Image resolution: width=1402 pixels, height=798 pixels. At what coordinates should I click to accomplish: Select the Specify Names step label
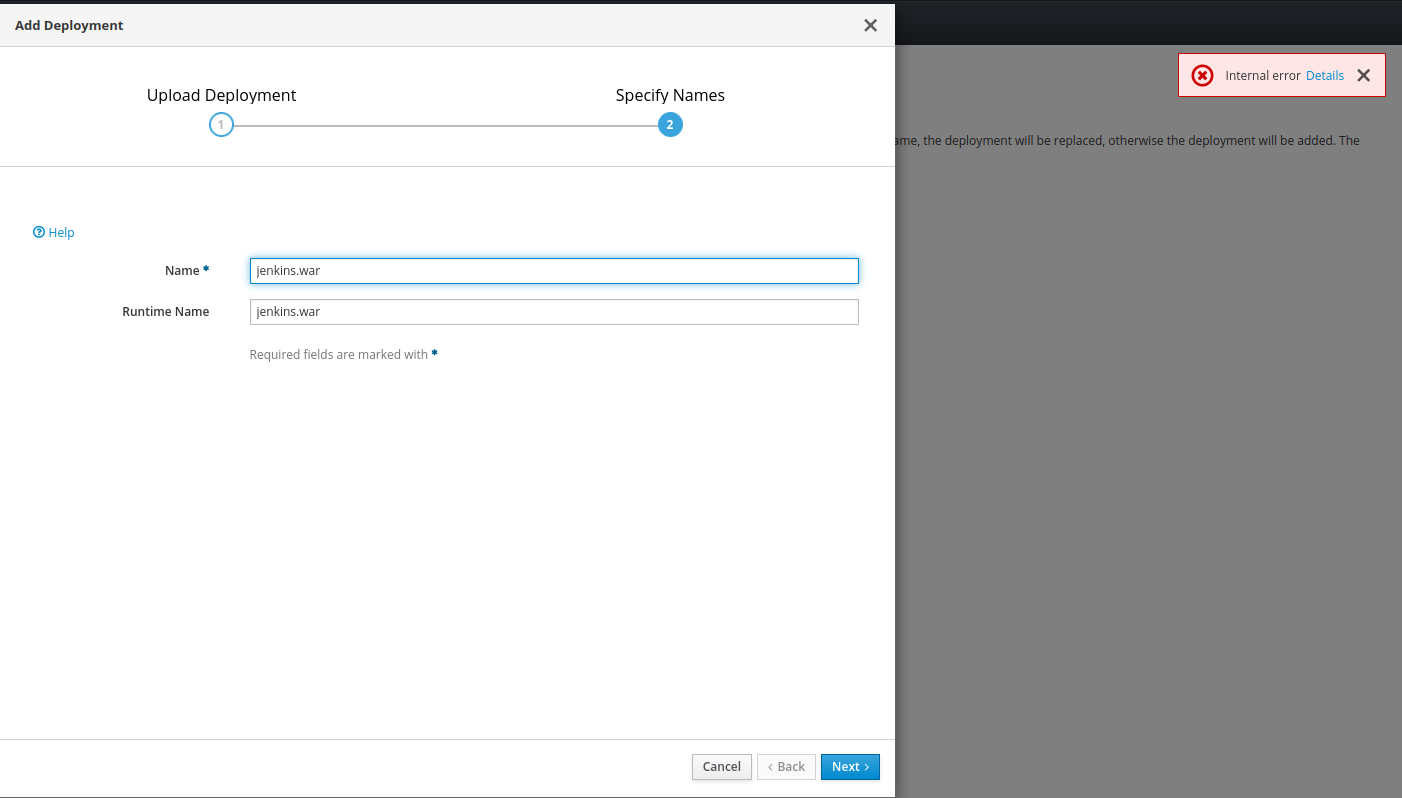[670, 95]
